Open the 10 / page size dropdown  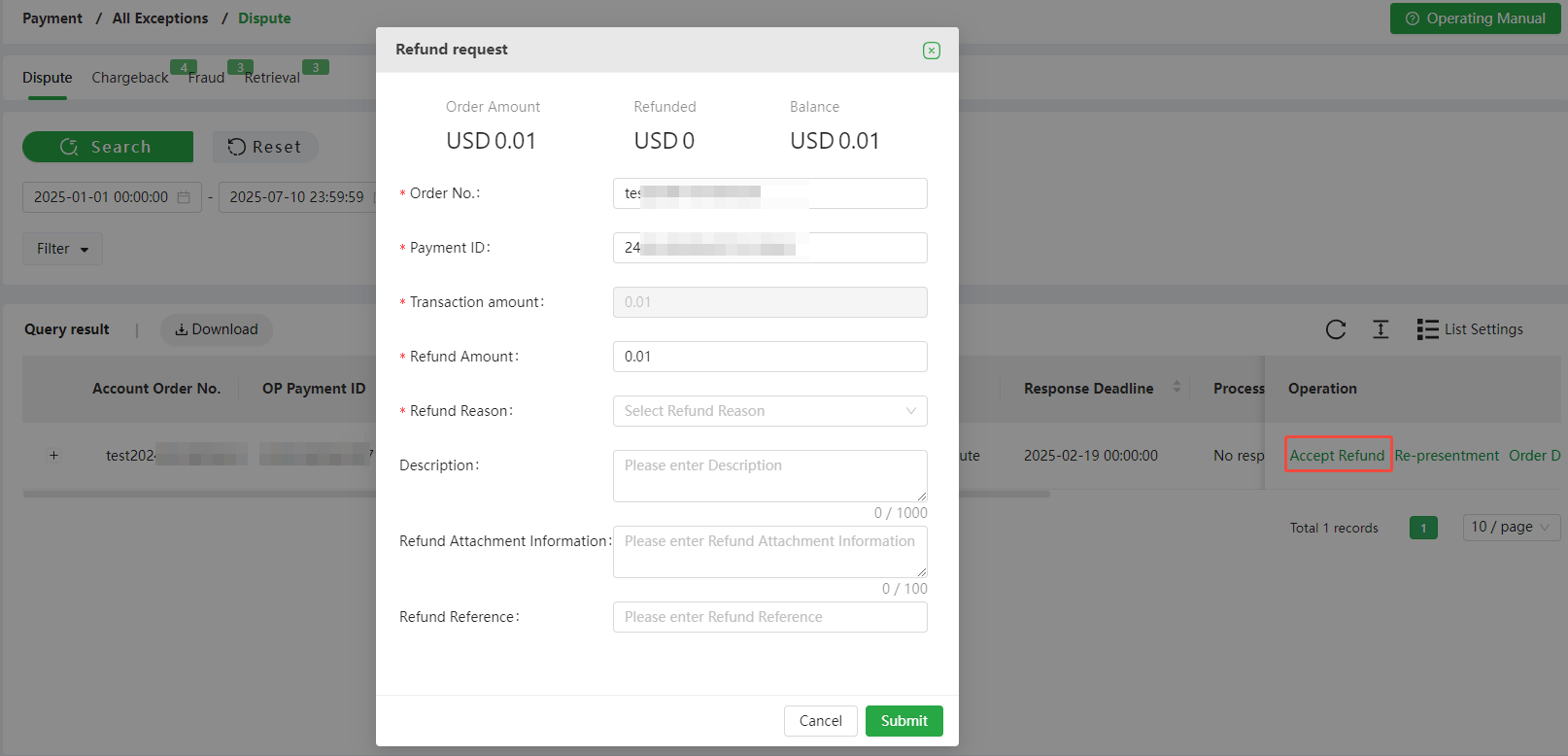1512,527
